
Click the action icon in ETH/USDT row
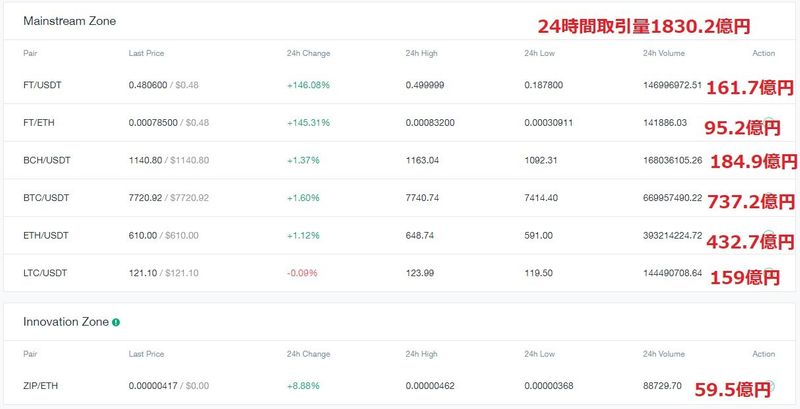click(x=768, y=237)
